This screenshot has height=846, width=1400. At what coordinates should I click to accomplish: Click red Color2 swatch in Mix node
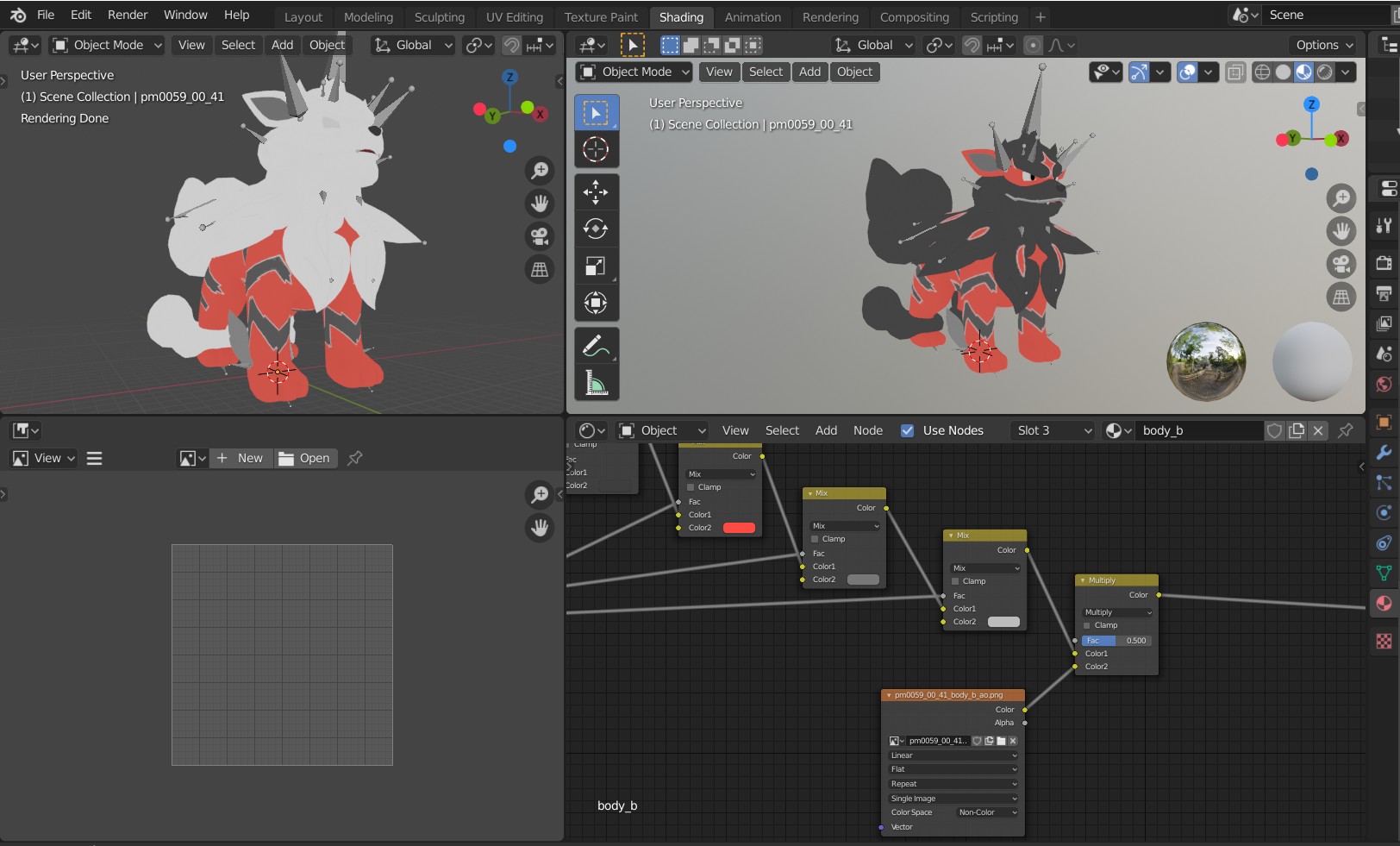coord(739,528)
